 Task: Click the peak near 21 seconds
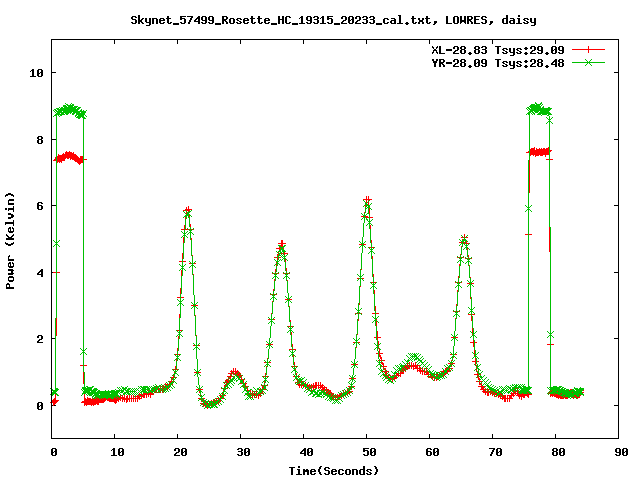click(x=187, y=211)
